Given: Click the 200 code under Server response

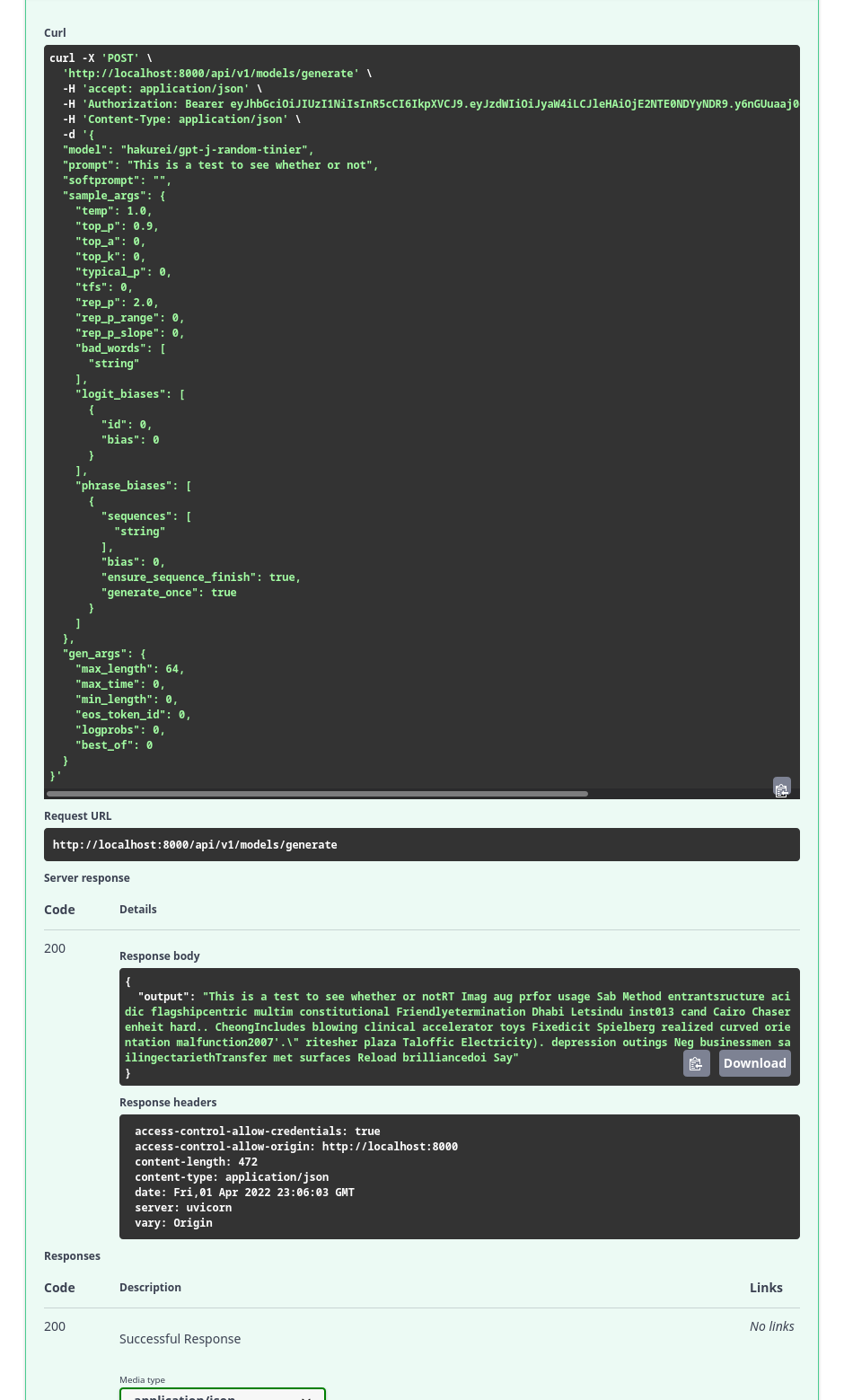Looking at the screenshot, I should [x=55, y=947].
